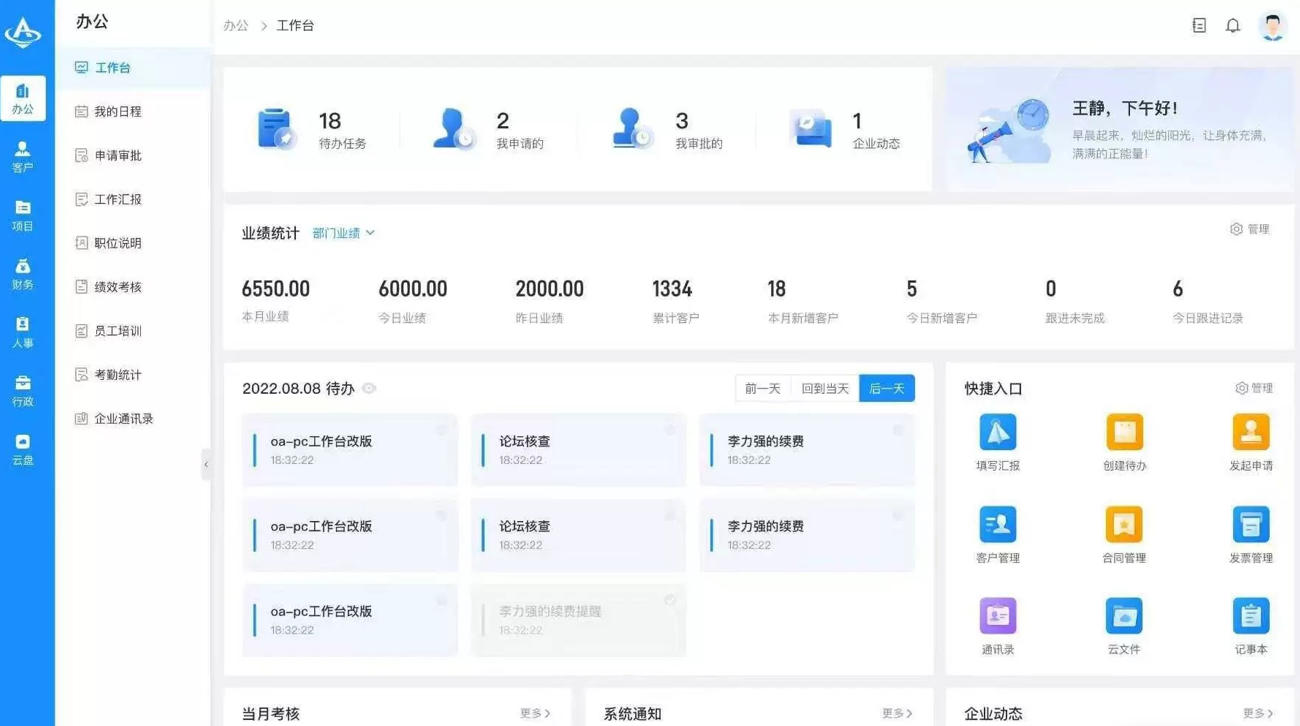Image resolution: width=1300 pixels, height=726 pixels.
Task: Check off third row oa-pc工作台改版 task
Action: pos(441,600)
